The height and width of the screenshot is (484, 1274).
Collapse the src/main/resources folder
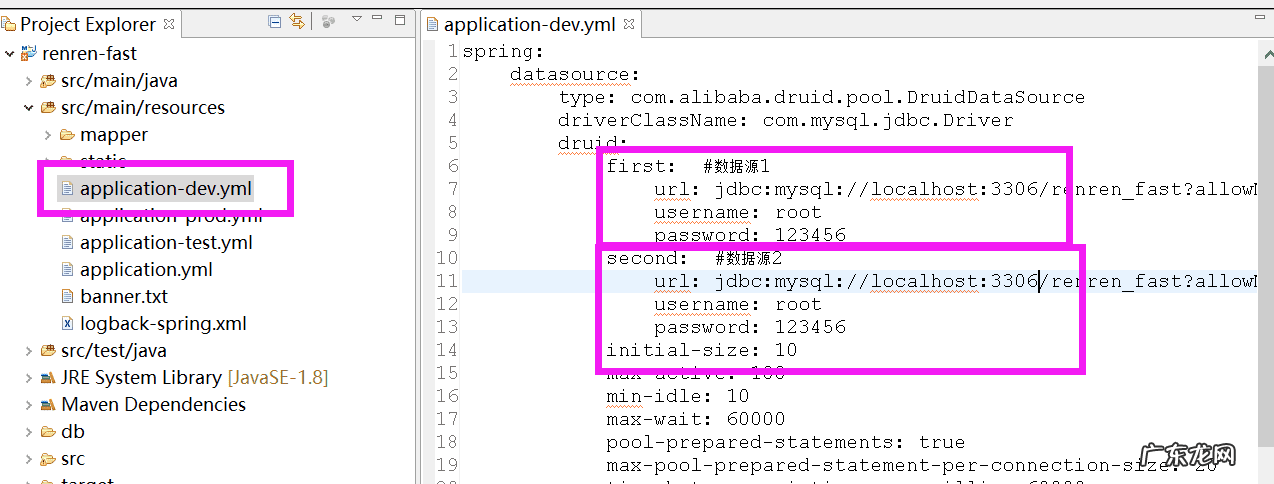coord(29,107)
